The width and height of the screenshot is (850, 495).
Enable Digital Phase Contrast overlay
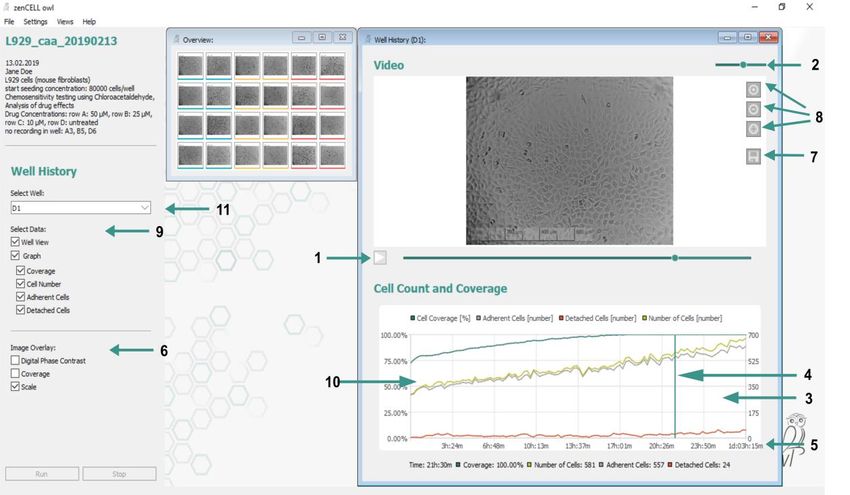15,360
